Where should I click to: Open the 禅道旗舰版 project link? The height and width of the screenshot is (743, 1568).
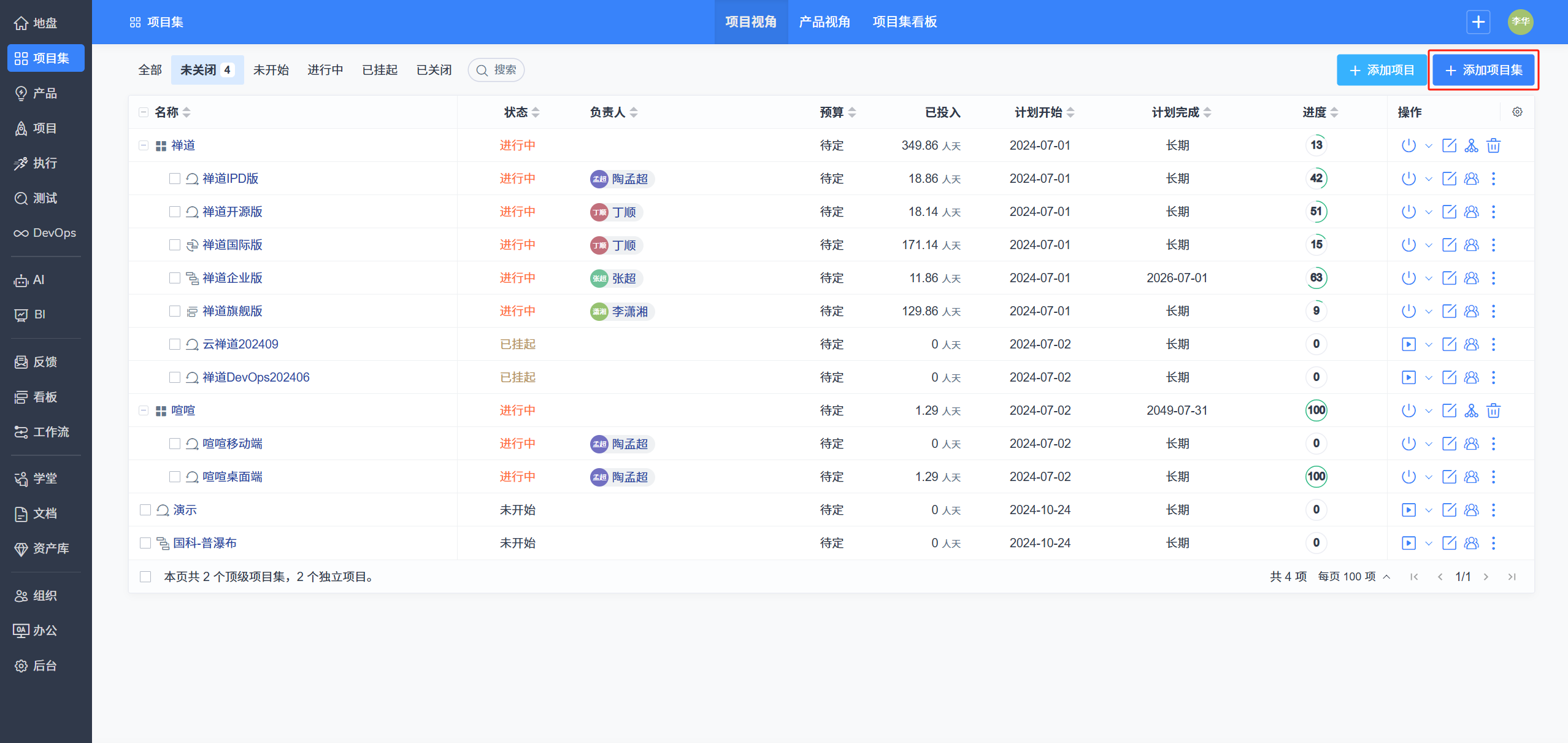[x=232, y=311]
